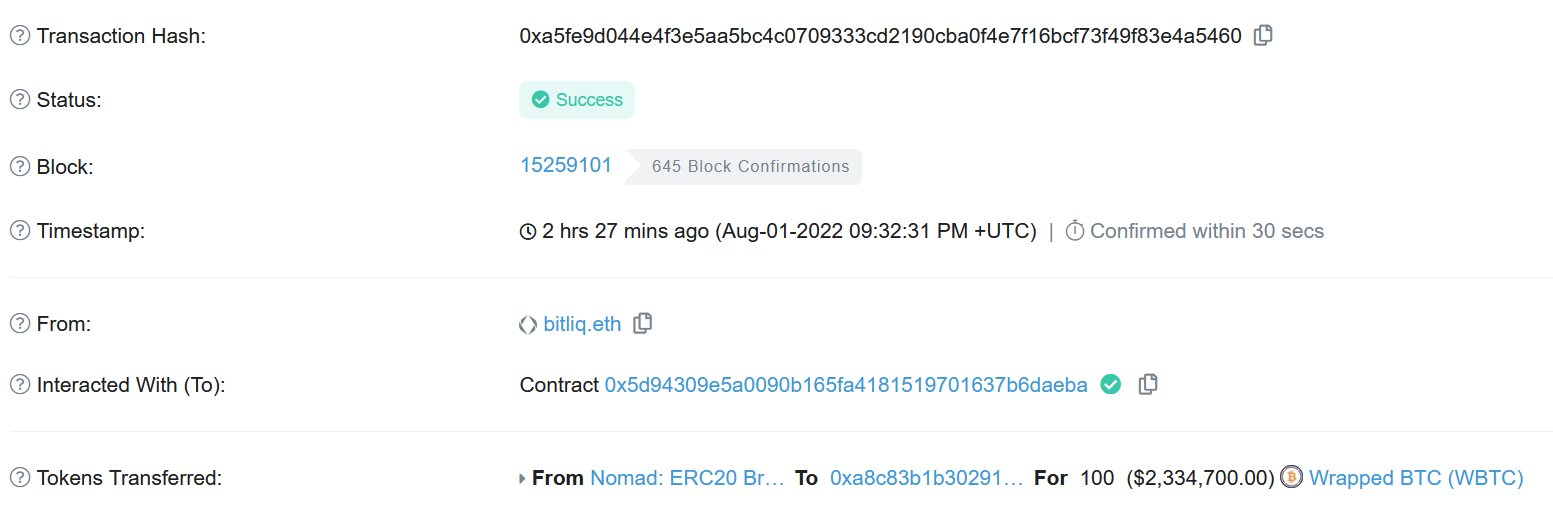Open block 15259101
1553x516 pixels.
pos(566,165)
